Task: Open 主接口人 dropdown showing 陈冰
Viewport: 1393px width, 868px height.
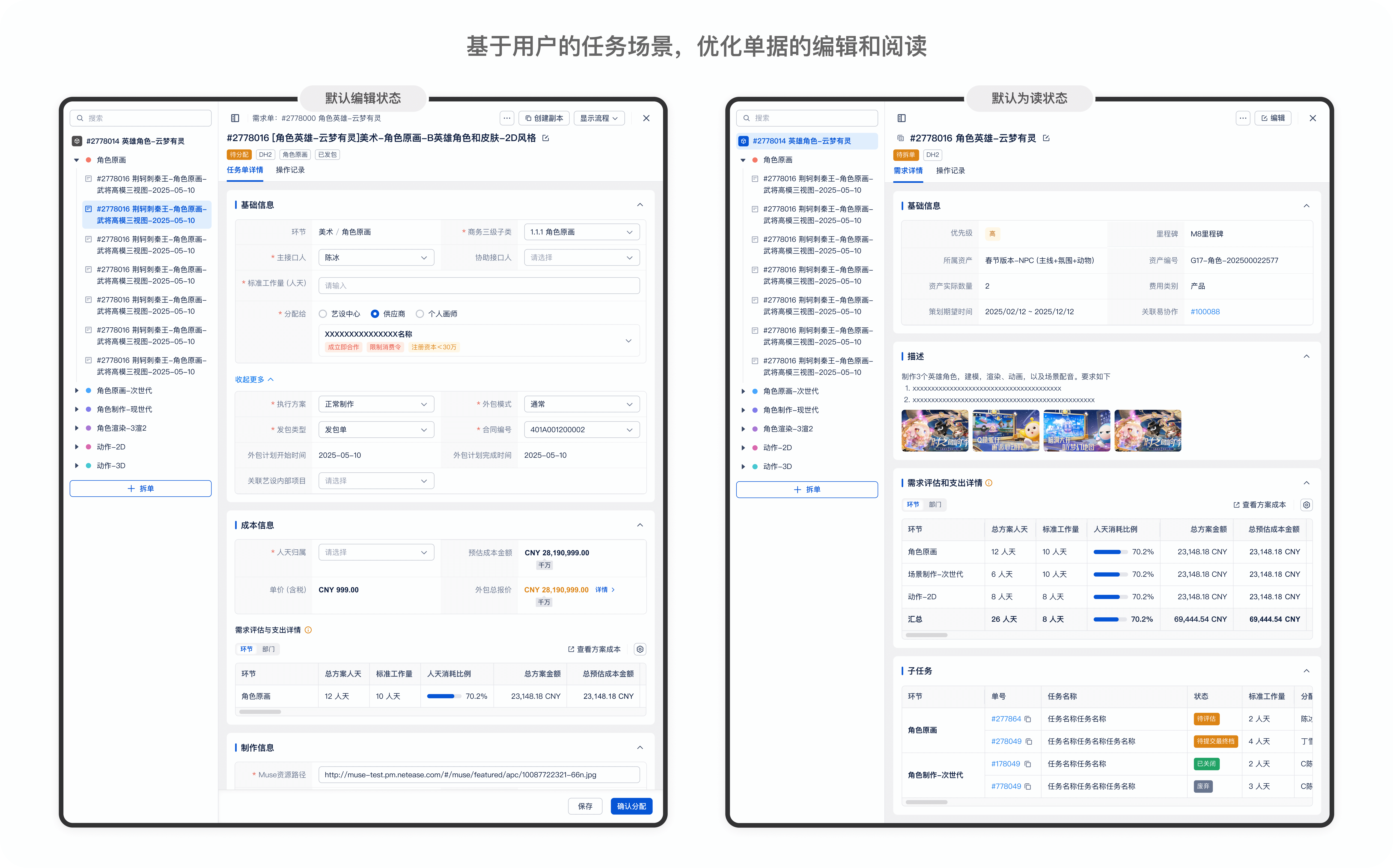Action: click(x=376, y=258)
